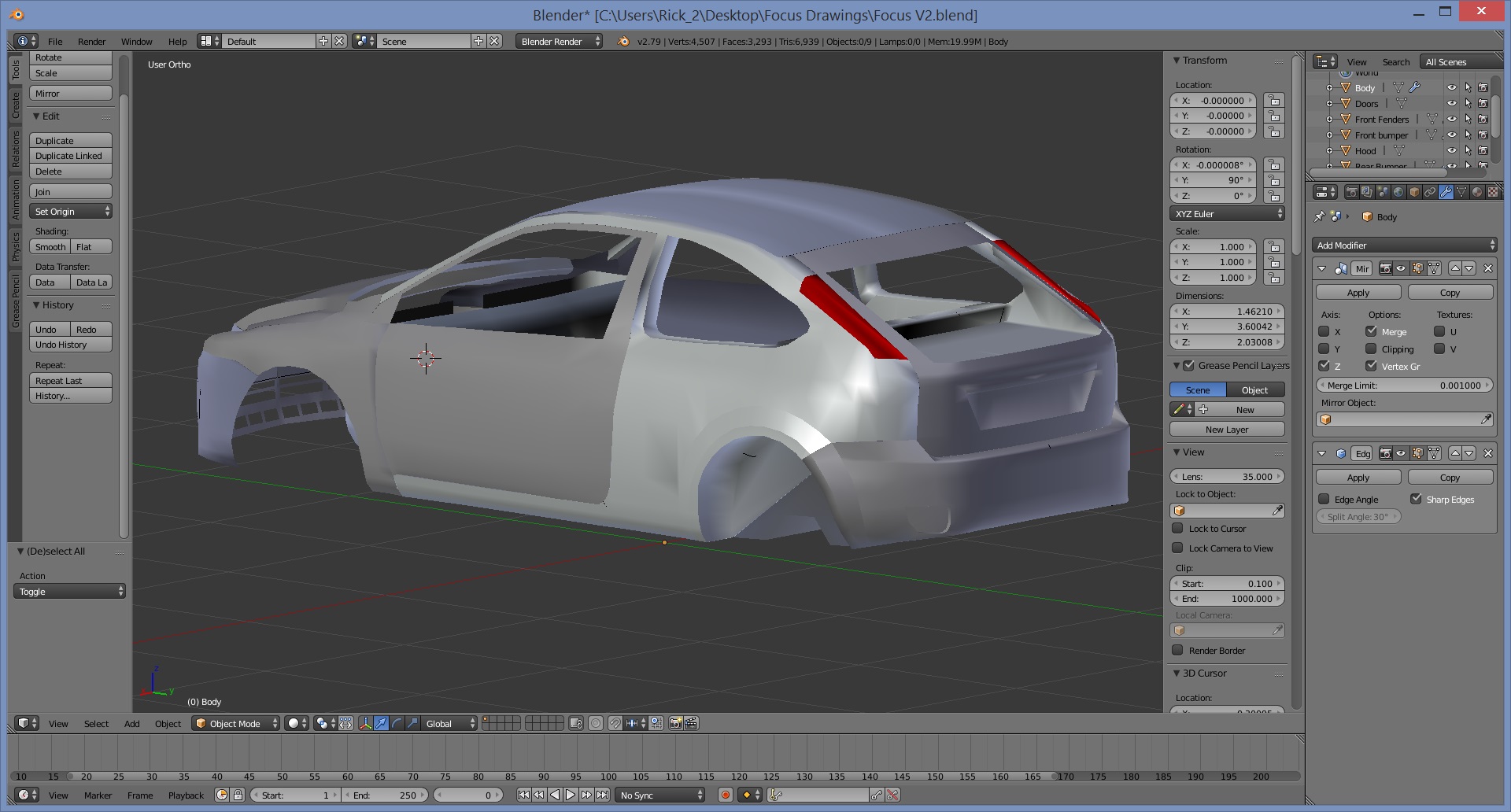Click the New Layer button
Image resolution: width=1511 pixels, height=812 pixels.
(1227, 430)
